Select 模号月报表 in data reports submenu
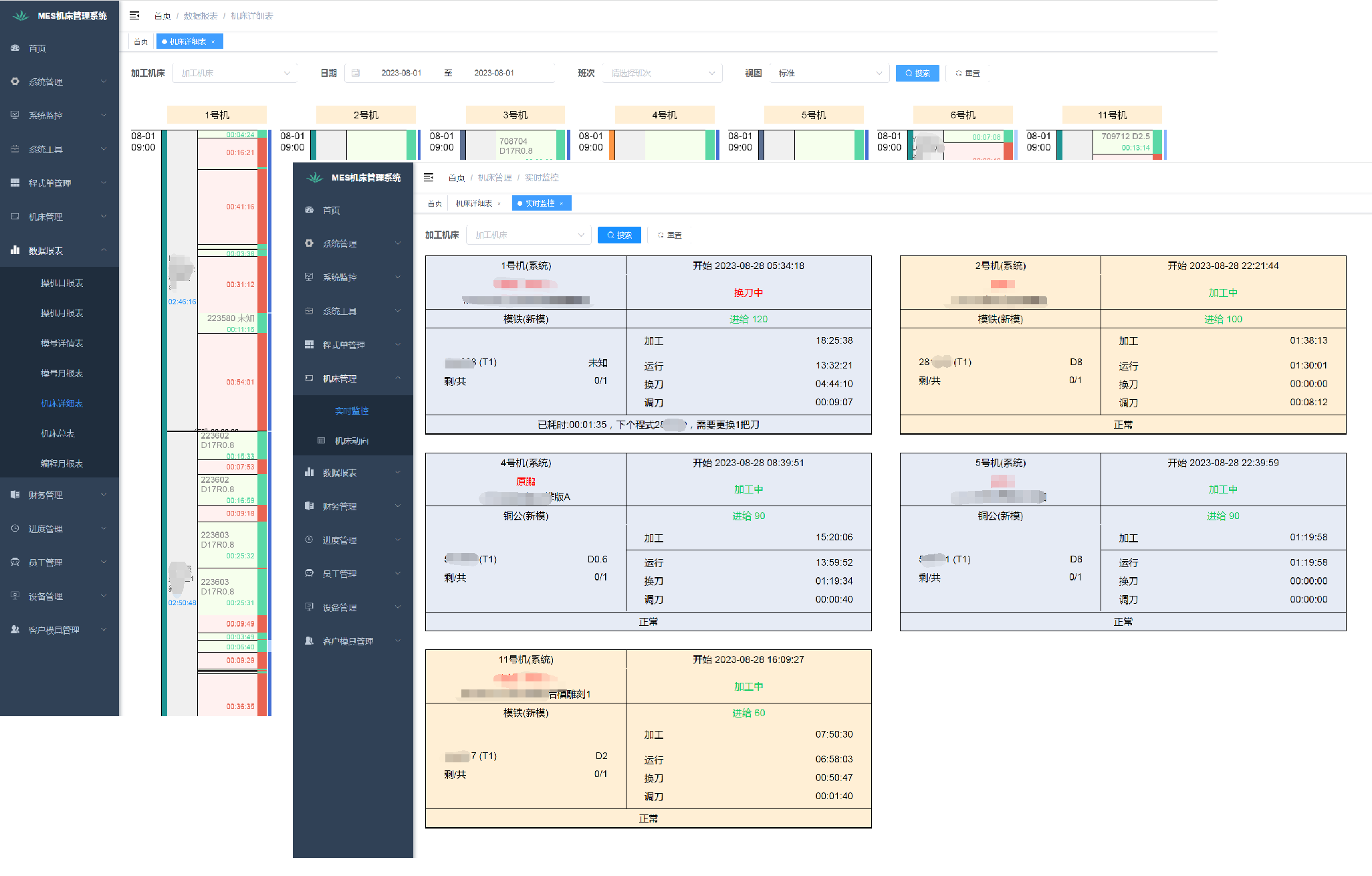 pyautogui.click(x=62, y=373)
